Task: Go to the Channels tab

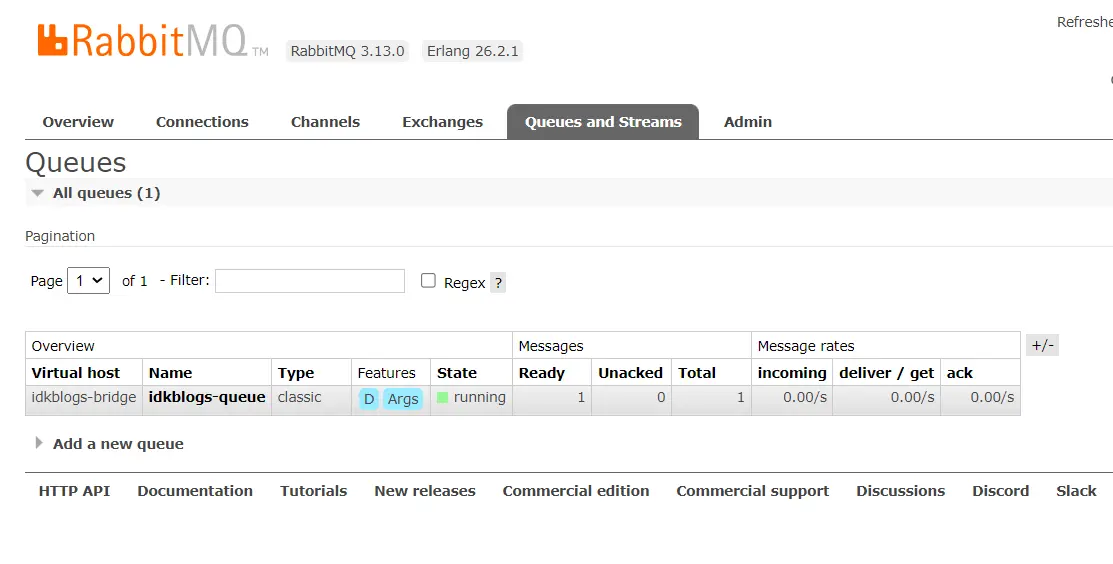Action: coord(325,122)
